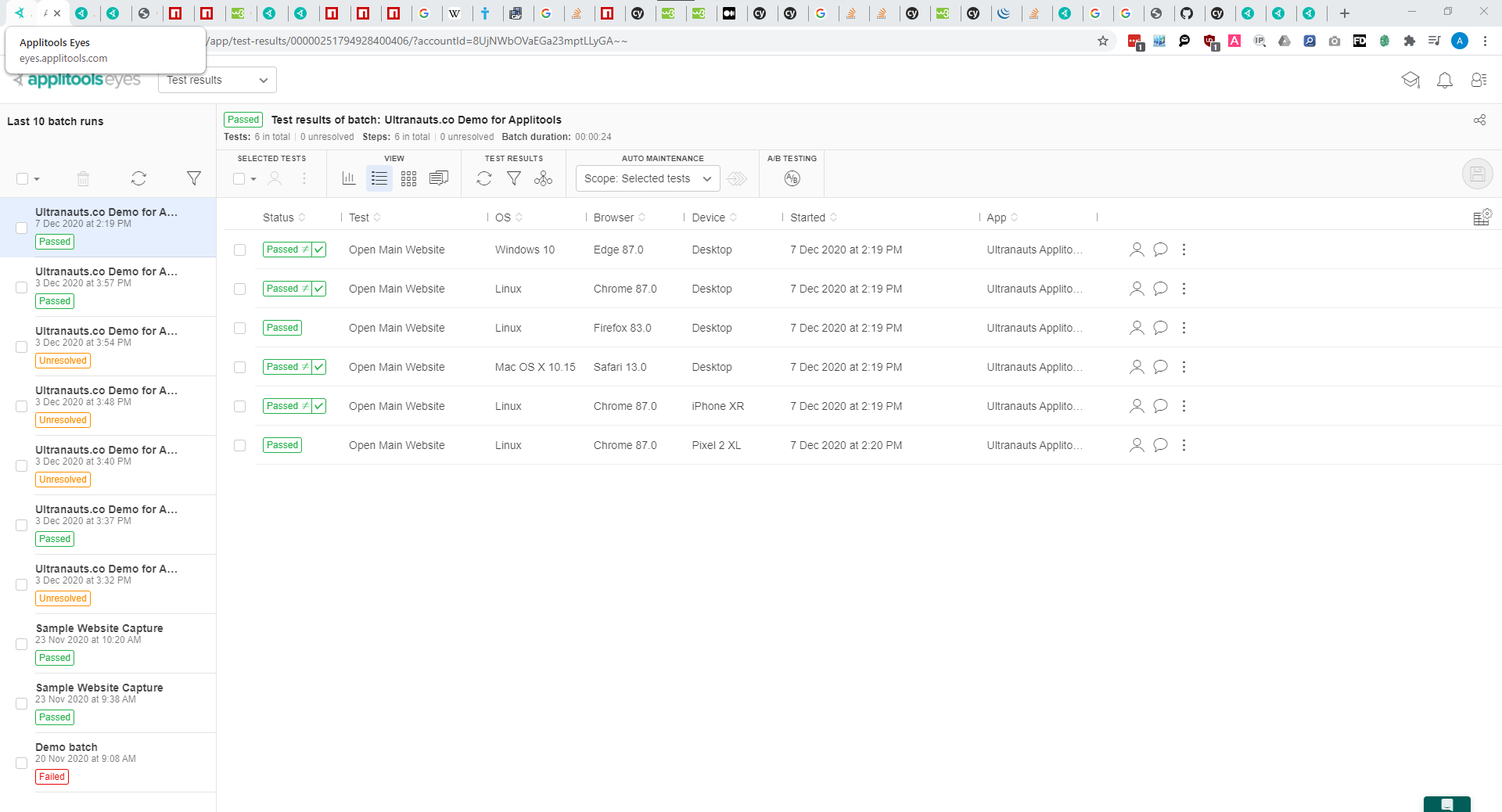Select the Pixel 2 XL test checkbox
The image size is (1502, 812).
coord(240,446)
